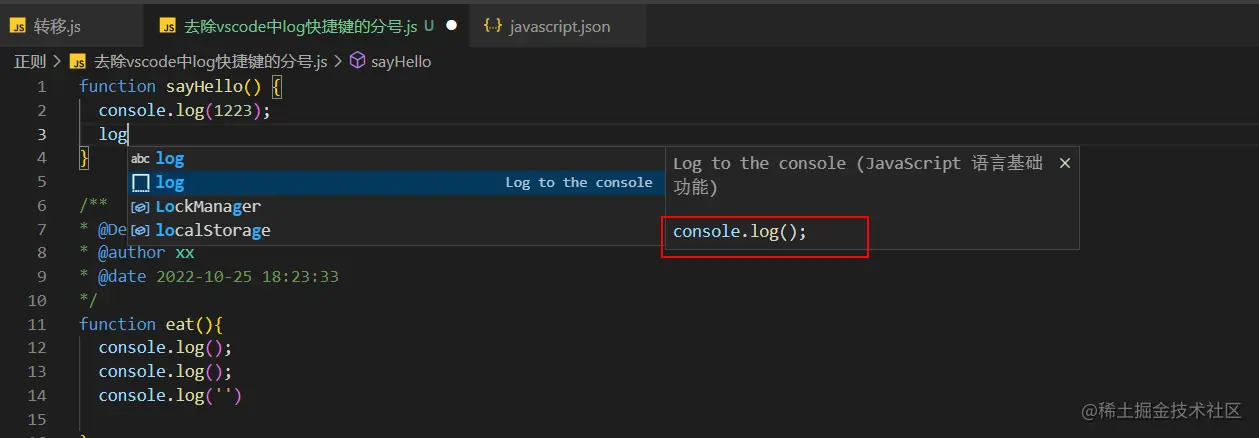1259x438 pixels.
Task: Click the snippet square icon beside selected log
Action: (x=141, y=182)
